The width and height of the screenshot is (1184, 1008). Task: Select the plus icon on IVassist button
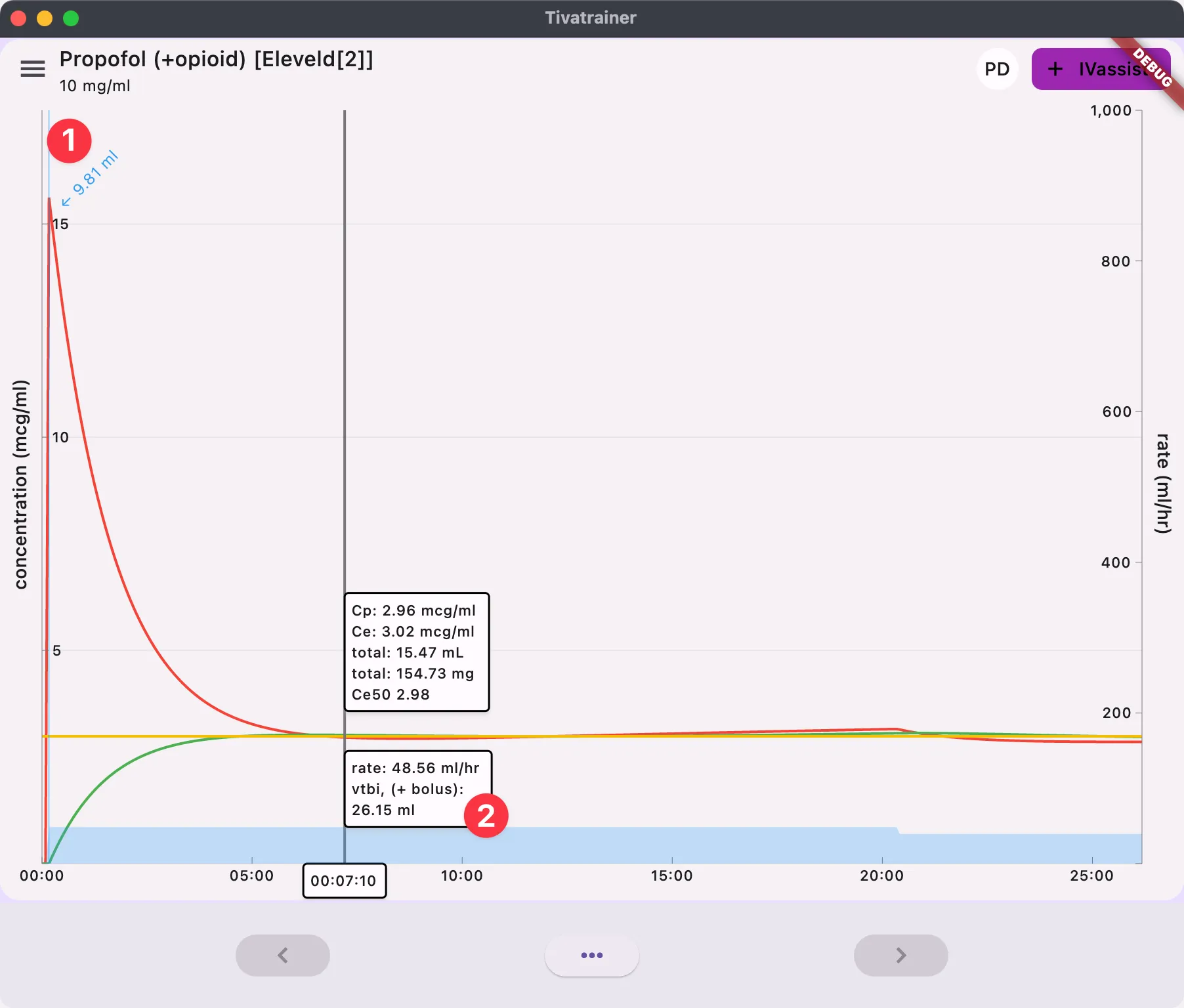click(1056, 68)
